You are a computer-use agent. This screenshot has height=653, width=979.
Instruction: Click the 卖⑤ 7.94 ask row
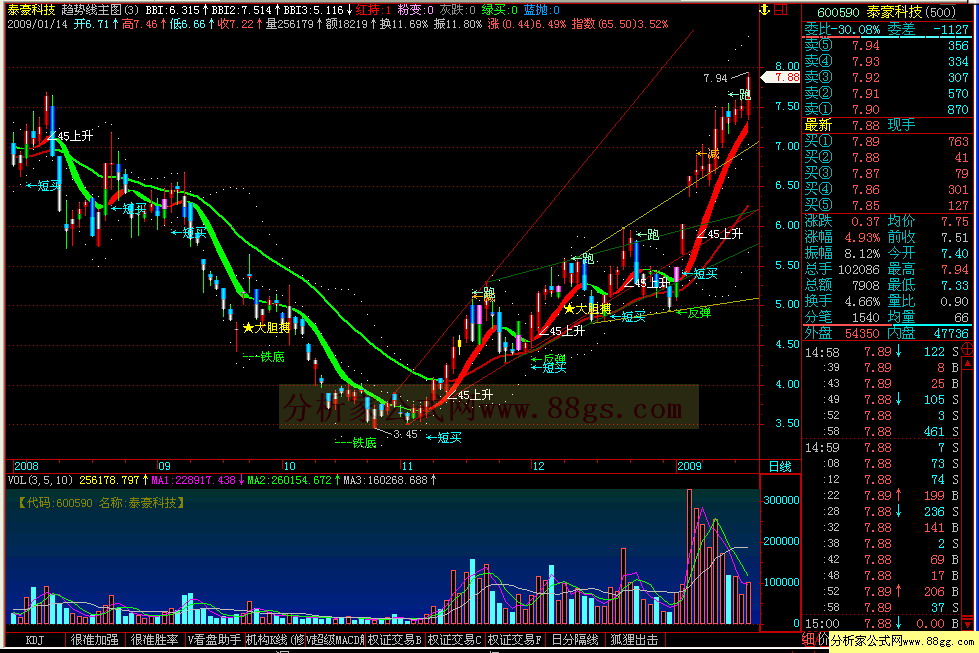click(x=887, y=46)
